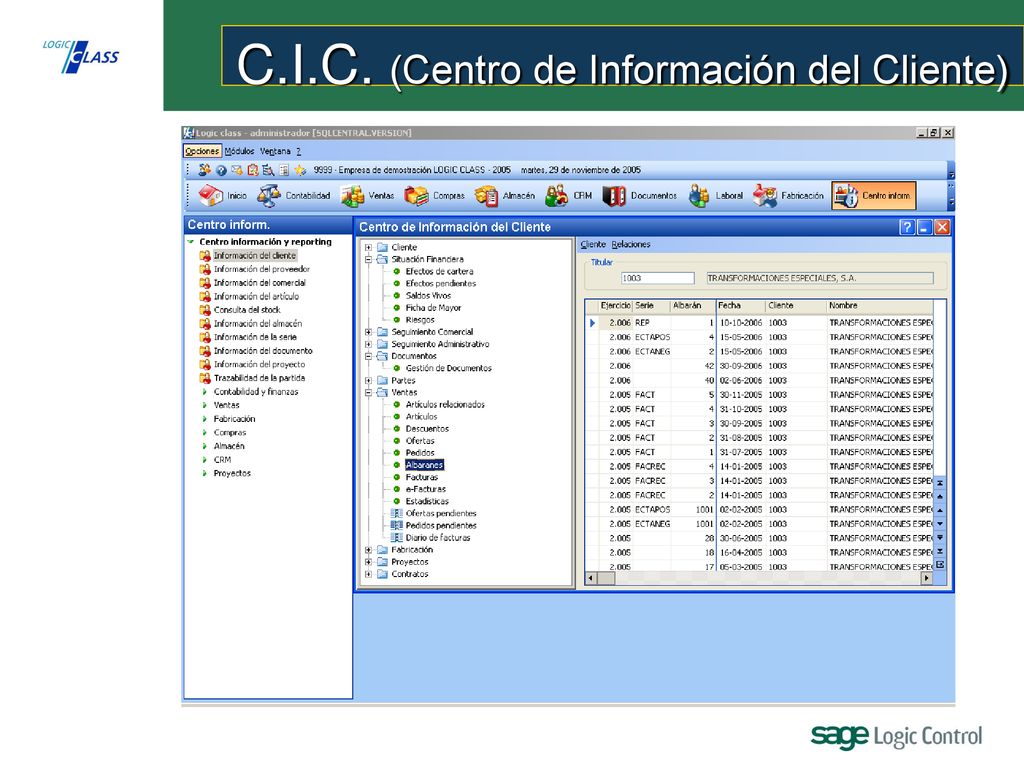Select Ficha de Mayor tree item
Screen dimensions: 1024x768
(x=433, y=308)
